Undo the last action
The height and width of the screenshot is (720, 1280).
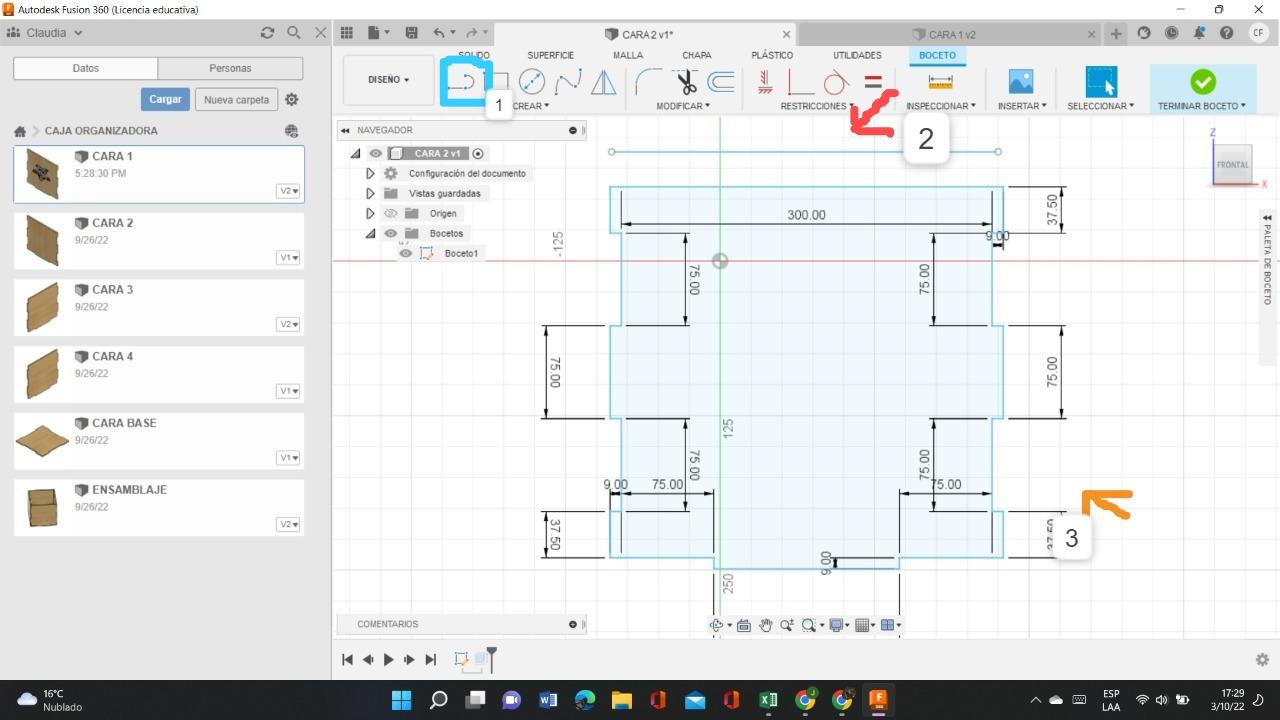(x=439, y=33)
